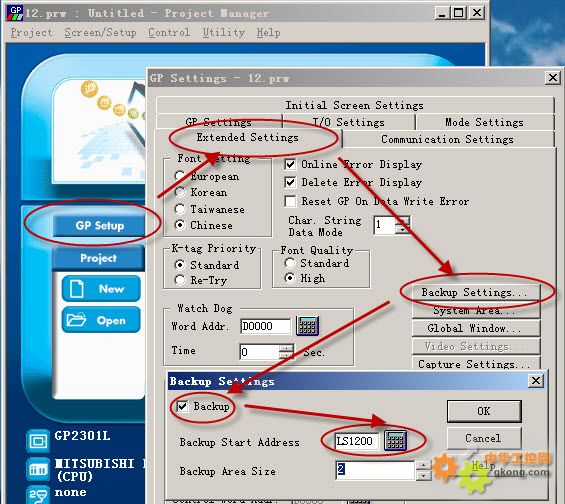Click the Backup Start Address input field
The height and width of the screenshot is (504, 565).
coord(357,441)
